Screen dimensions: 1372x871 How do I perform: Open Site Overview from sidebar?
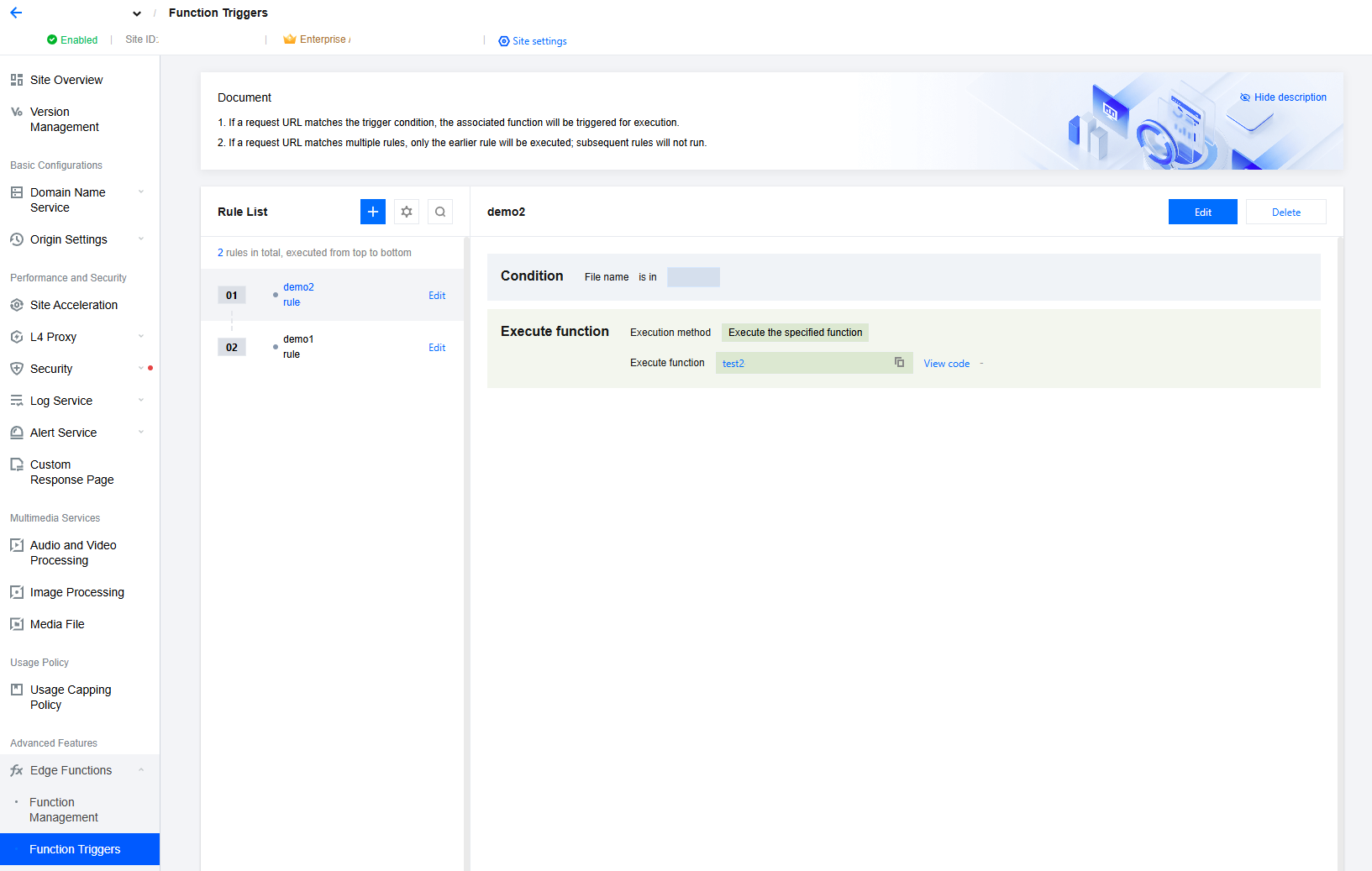66,80
